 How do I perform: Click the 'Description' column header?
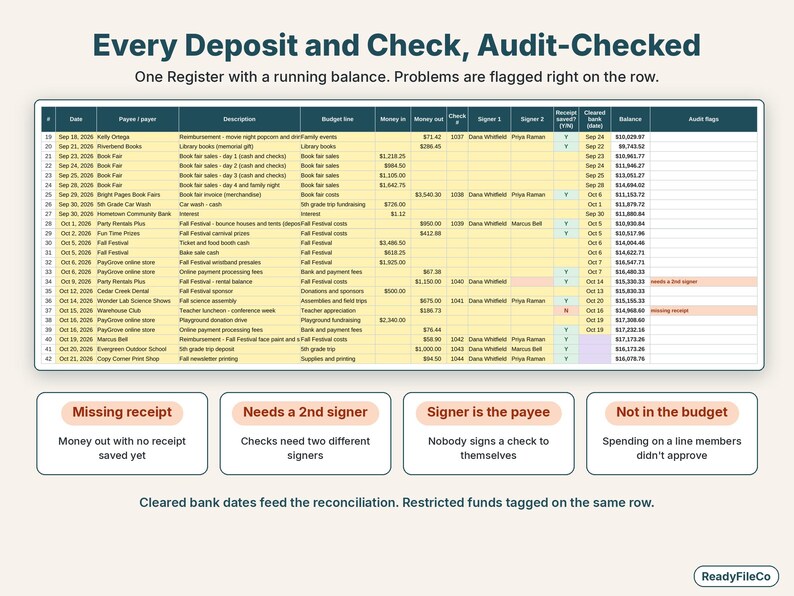click(x=240, y=120)
